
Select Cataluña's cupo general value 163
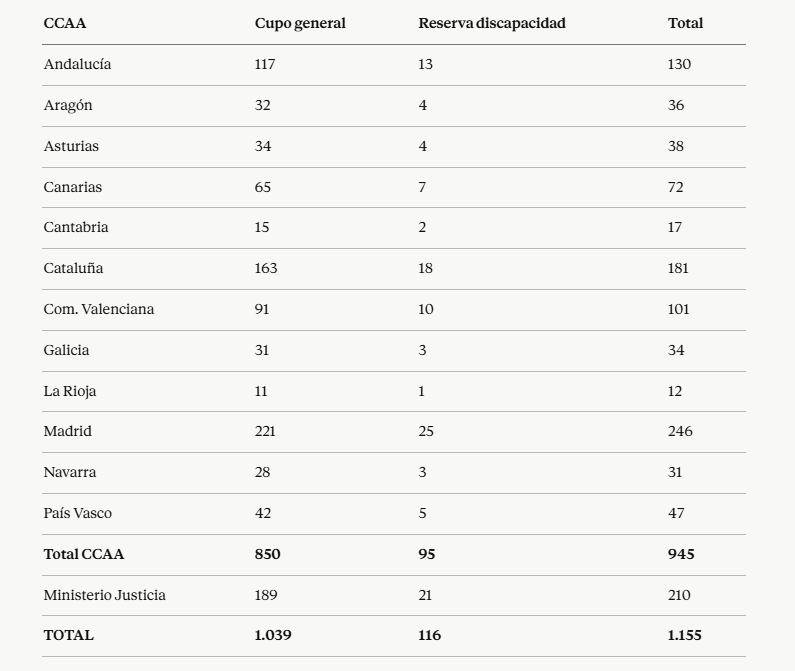point(266,268)
